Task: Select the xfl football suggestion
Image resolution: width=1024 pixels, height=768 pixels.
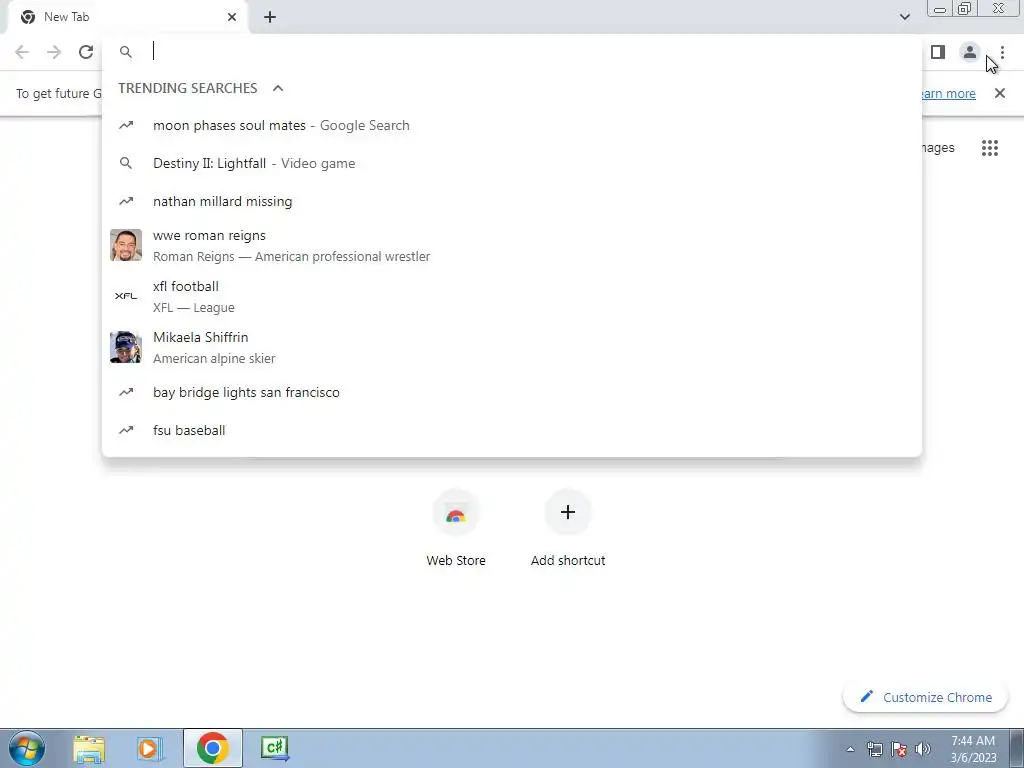Action: (512, 296)
